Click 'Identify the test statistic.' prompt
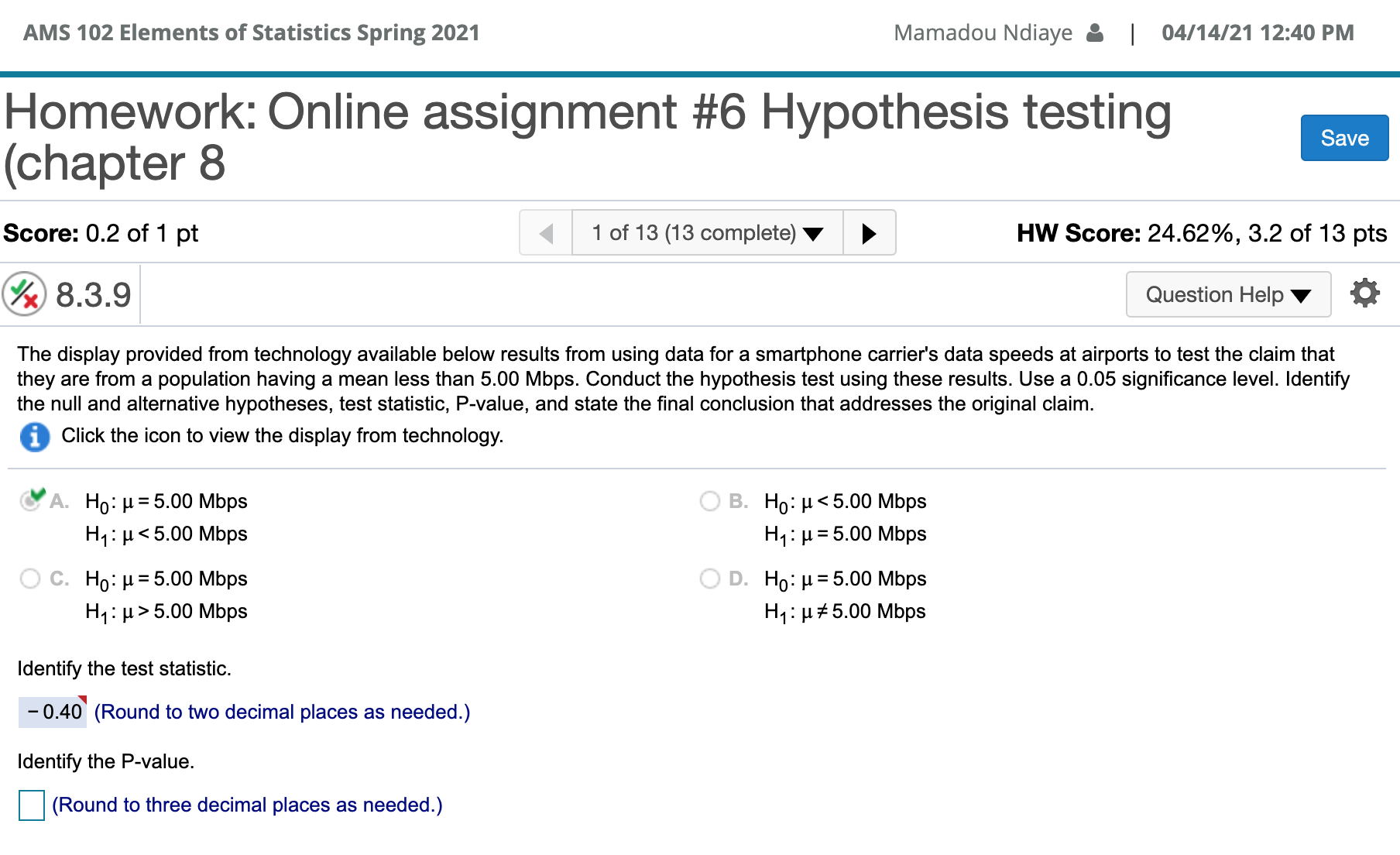 pyautogui.click(x=125, y=668)
